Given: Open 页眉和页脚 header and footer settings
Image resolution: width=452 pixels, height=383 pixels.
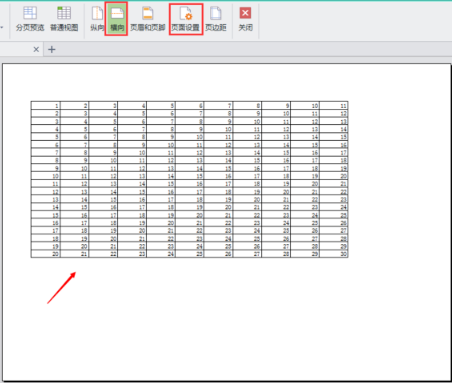Looking at the screenshot, I should pos(147,19).
